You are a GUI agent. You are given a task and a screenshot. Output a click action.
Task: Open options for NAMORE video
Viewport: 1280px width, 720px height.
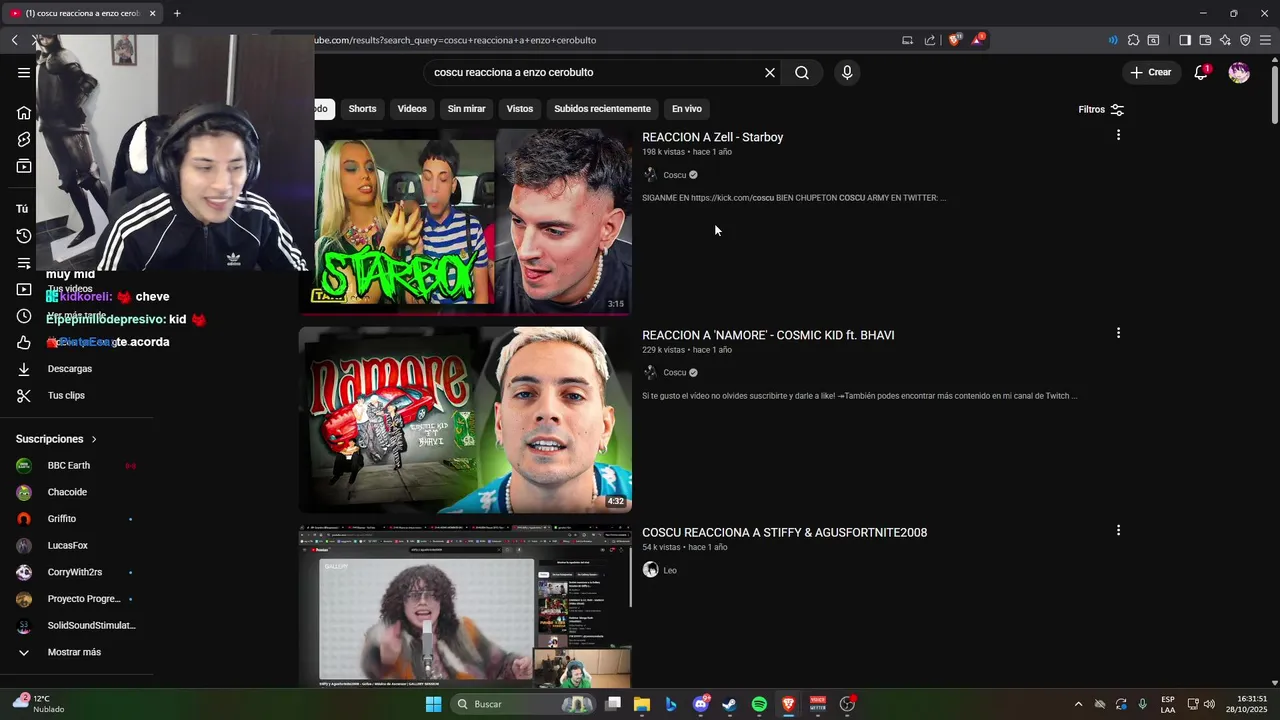tap(1118, 333)
